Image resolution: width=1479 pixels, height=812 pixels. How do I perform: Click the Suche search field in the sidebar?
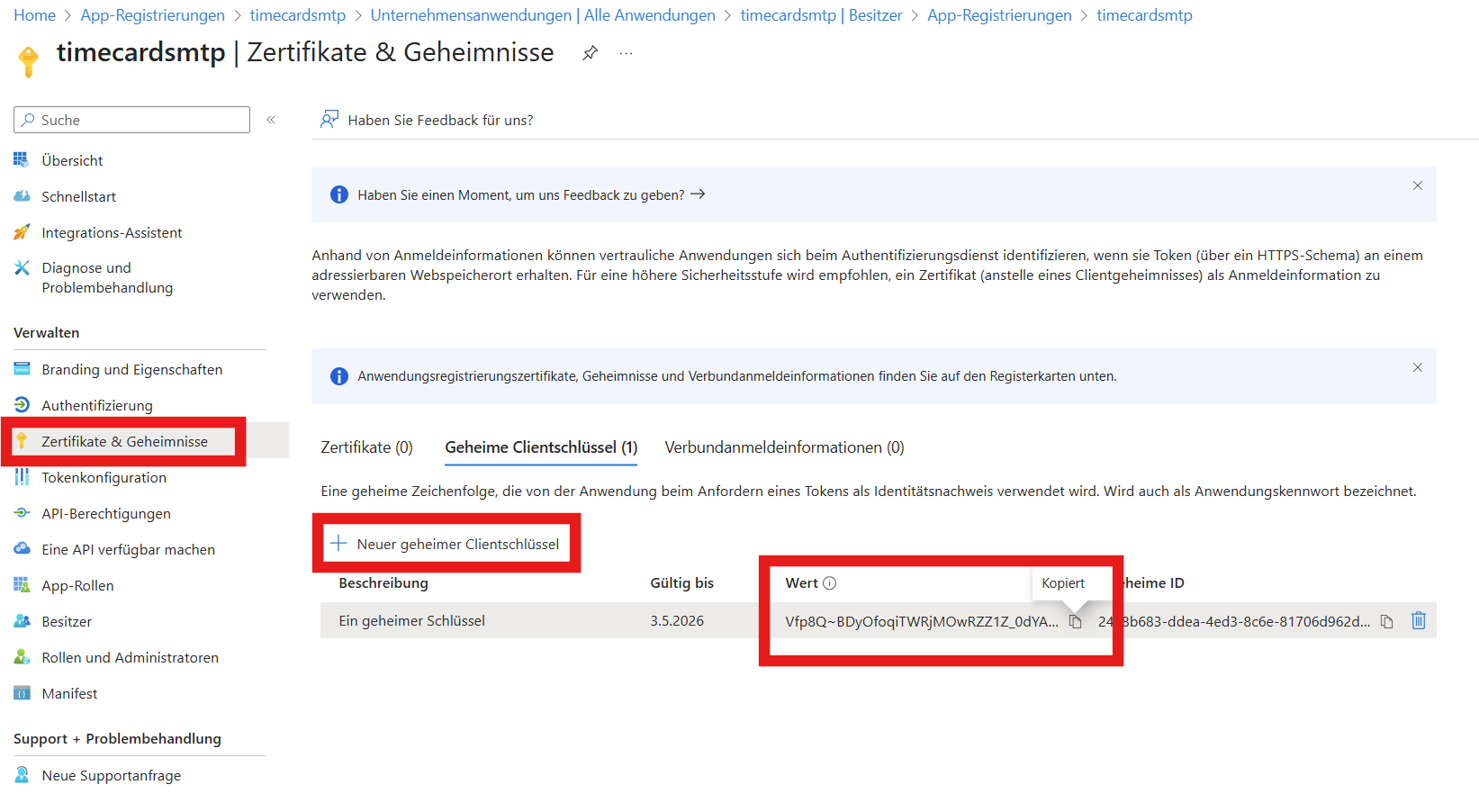point(132,120)
